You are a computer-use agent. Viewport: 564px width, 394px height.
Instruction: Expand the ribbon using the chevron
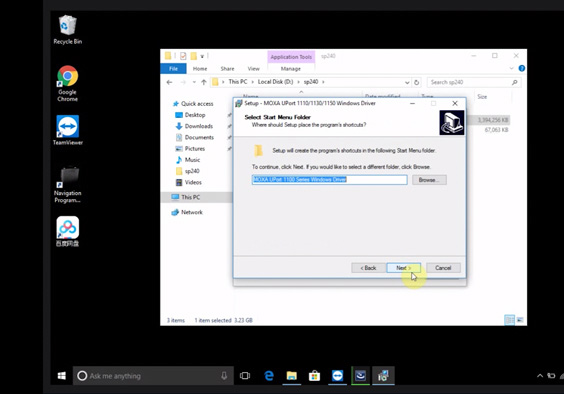pos(511,68)
